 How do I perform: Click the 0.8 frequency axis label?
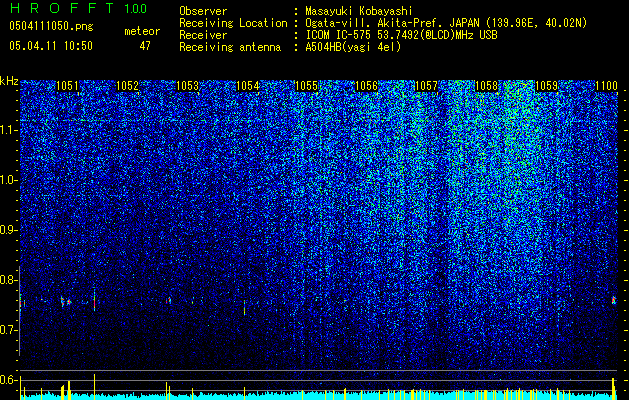pos(8,280)
